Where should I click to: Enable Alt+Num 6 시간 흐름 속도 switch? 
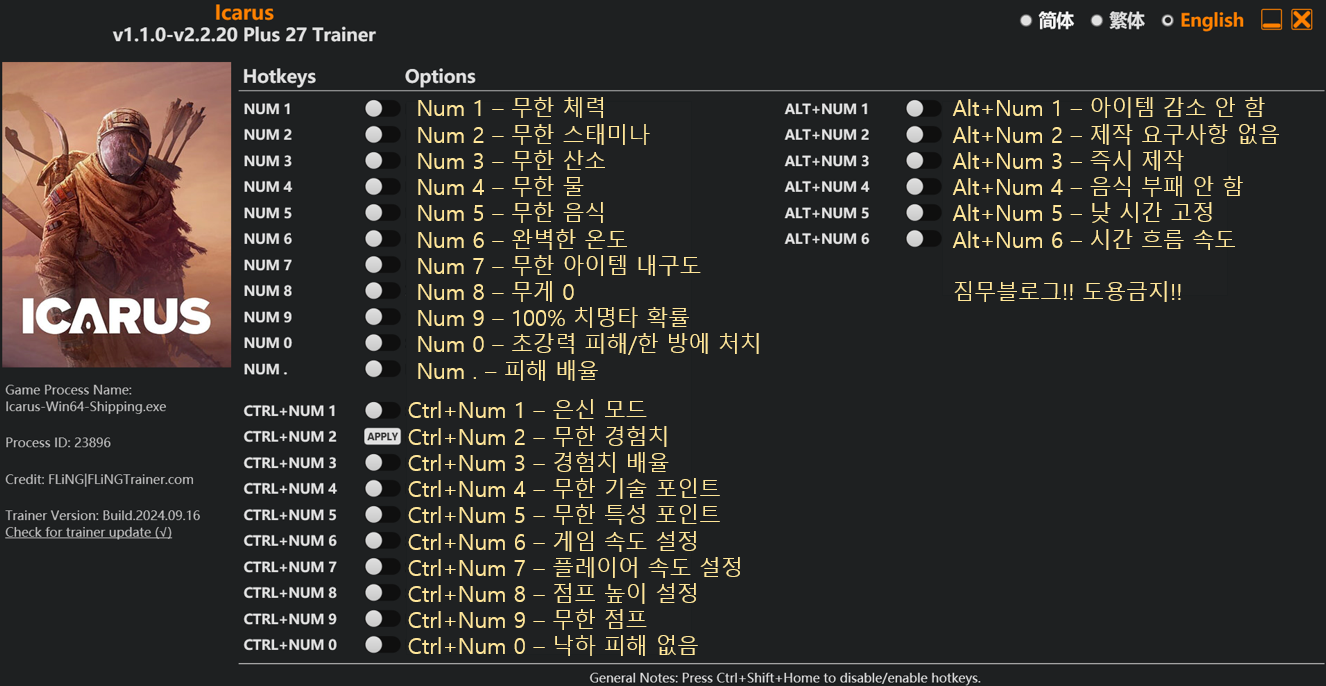click(x=923, y=238)
